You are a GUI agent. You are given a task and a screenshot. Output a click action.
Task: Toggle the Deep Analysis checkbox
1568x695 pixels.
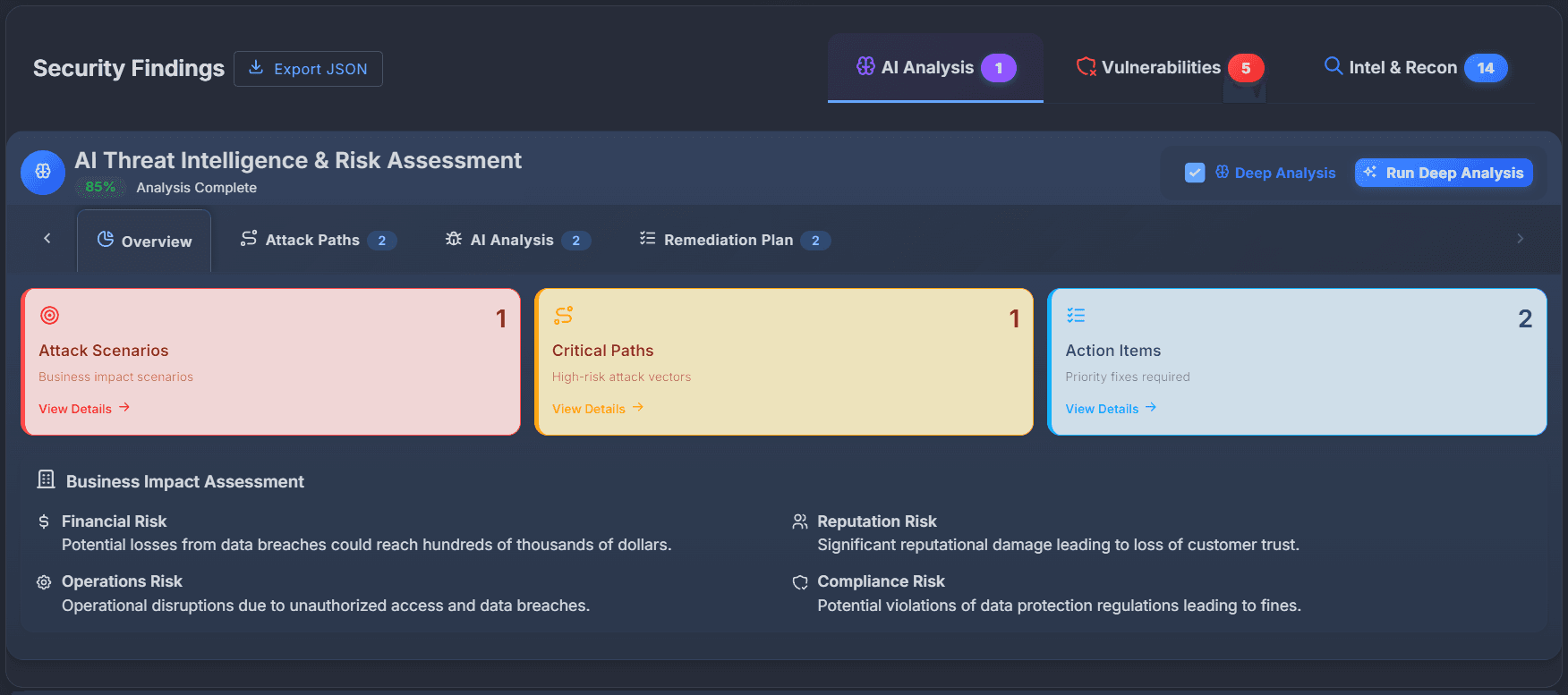[x=1194, y=173]
